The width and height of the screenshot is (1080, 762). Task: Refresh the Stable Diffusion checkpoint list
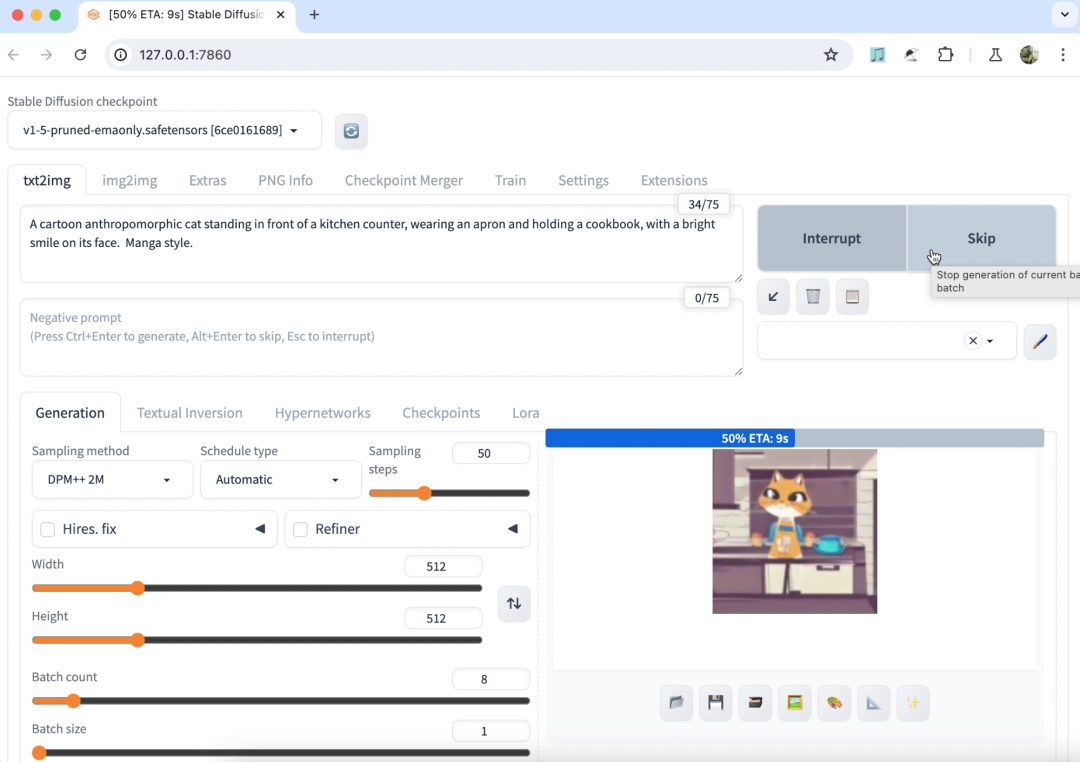click(351, 131)
